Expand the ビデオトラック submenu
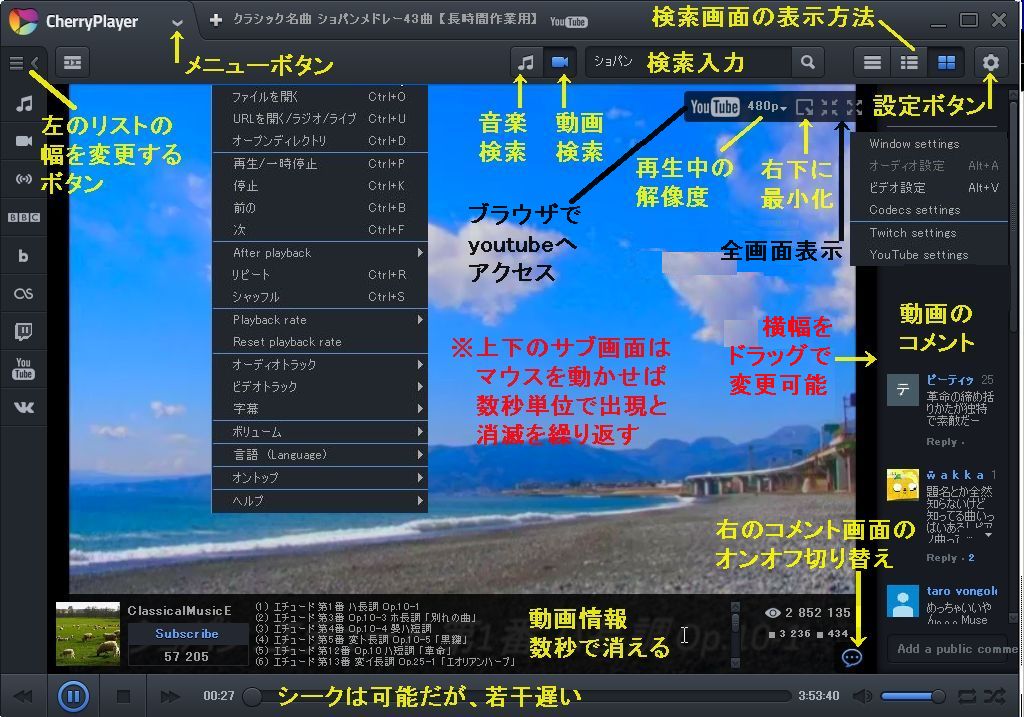This screenshot has height=717, width=1024. pos(320,387)
